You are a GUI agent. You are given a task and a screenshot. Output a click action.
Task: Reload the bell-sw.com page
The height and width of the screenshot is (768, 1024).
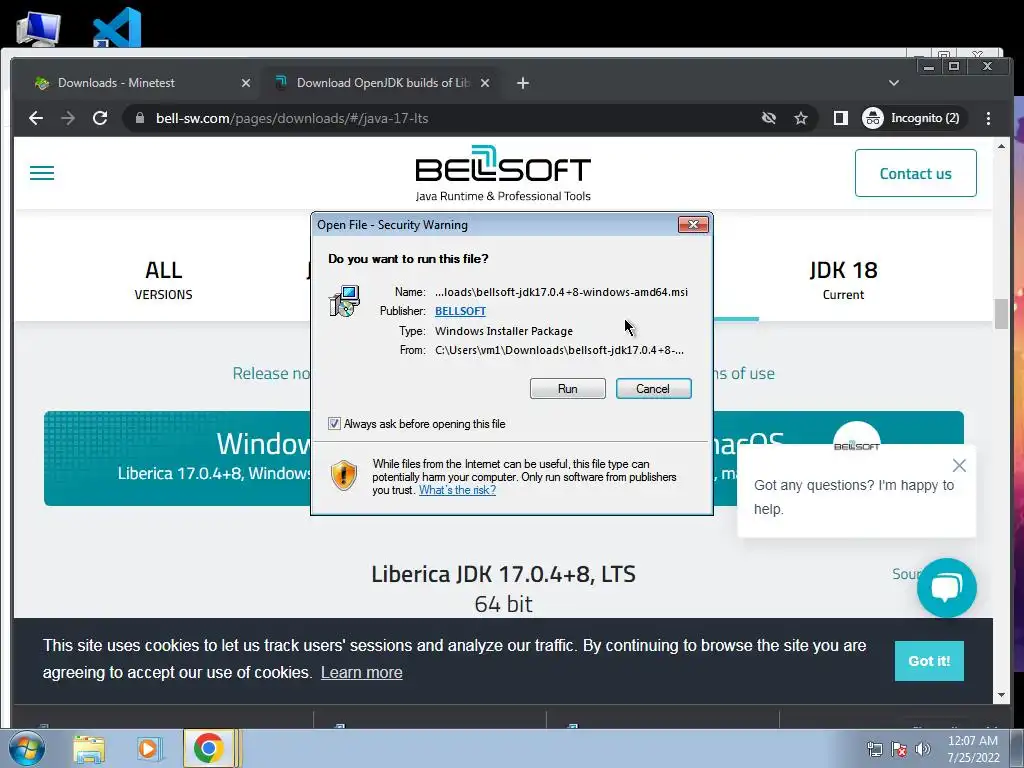click(x=100, y=118)
